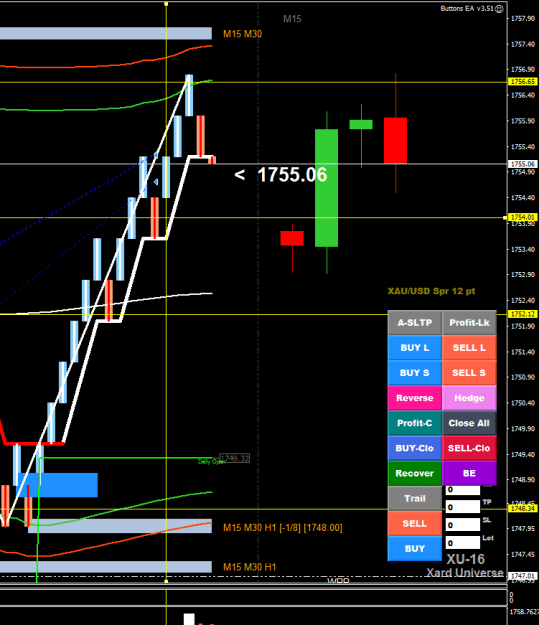The height and width of the screenshot is (625, 539).
Task: Select the 1756.65 price level label
Action: tap(523, 82)
